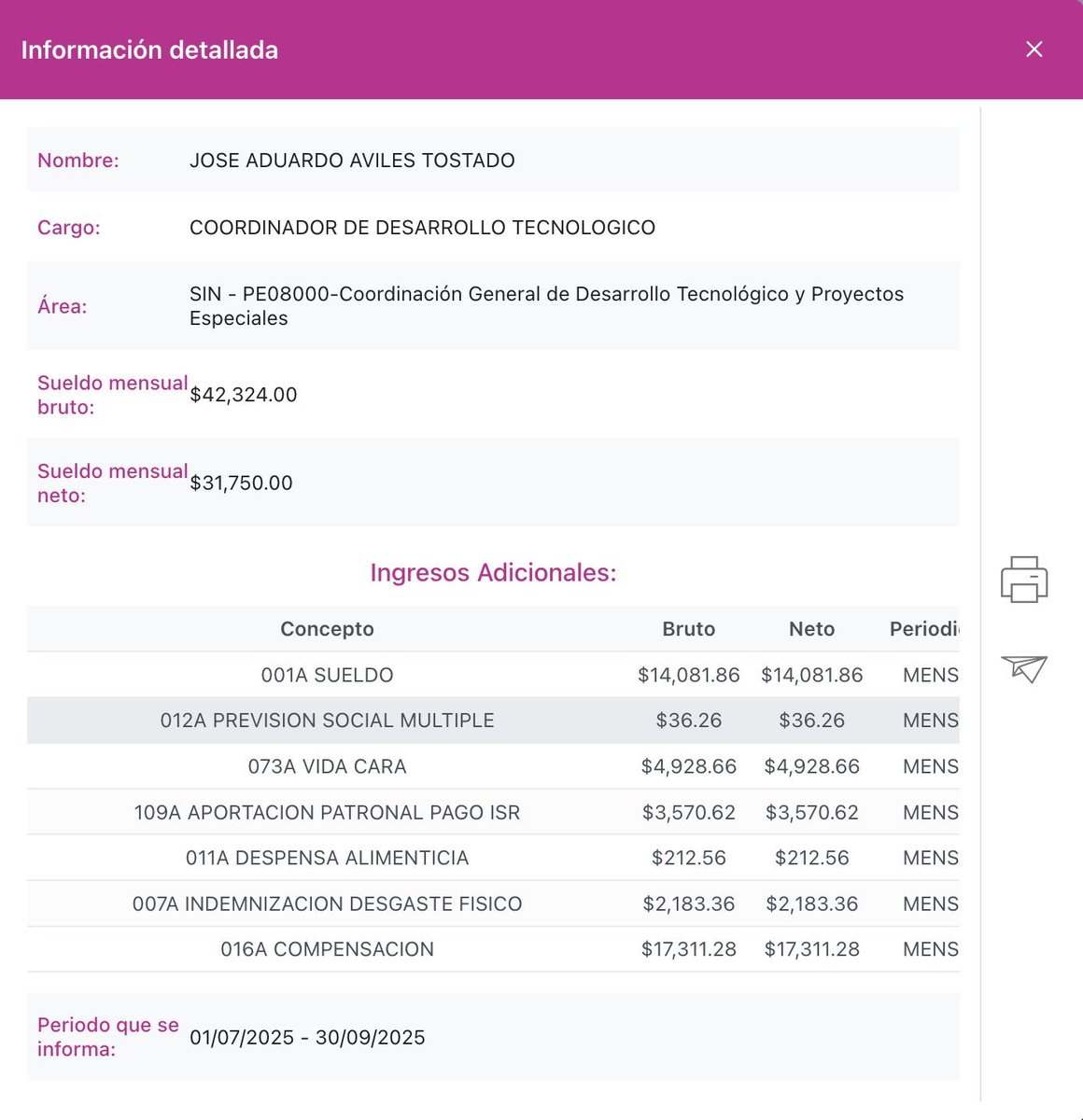This screenshot has height=1120, width=1083.
Task: Click the Área value text
Action: (x=546, y=306)
